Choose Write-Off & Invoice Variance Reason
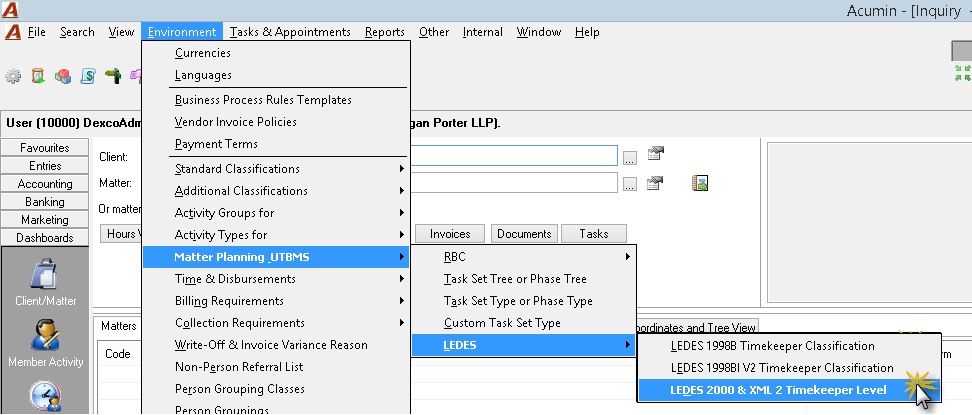 [x=275, y=345]
